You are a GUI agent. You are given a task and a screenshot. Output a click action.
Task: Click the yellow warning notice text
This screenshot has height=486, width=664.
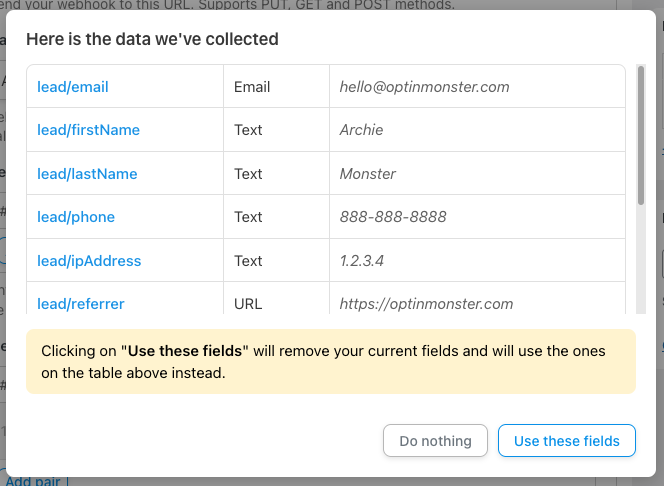323,362
